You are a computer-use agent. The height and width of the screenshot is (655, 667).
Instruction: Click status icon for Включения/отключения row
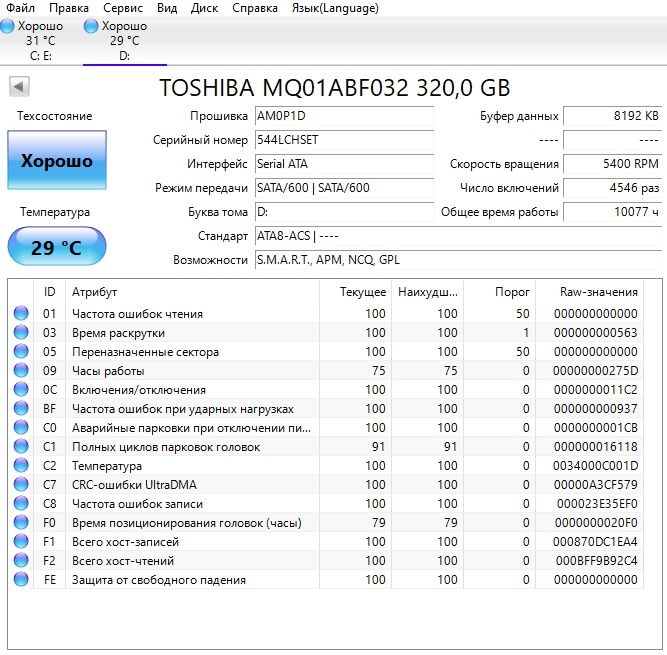coord(21,389)
